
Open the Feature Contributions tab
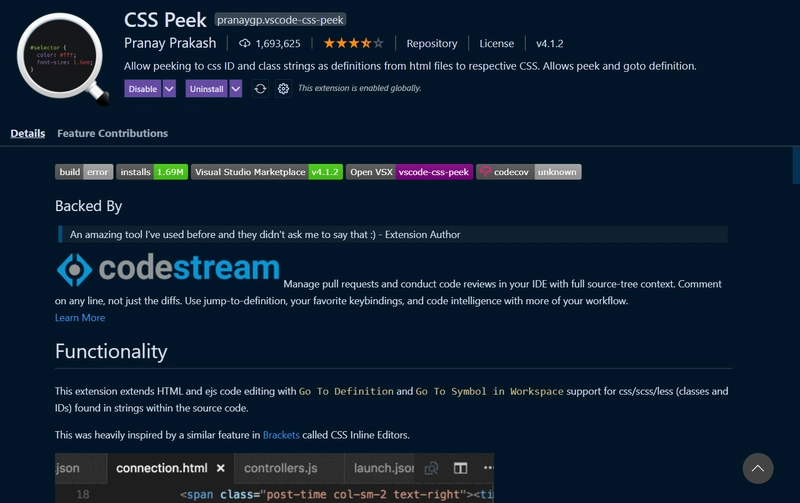coord(112,133)
